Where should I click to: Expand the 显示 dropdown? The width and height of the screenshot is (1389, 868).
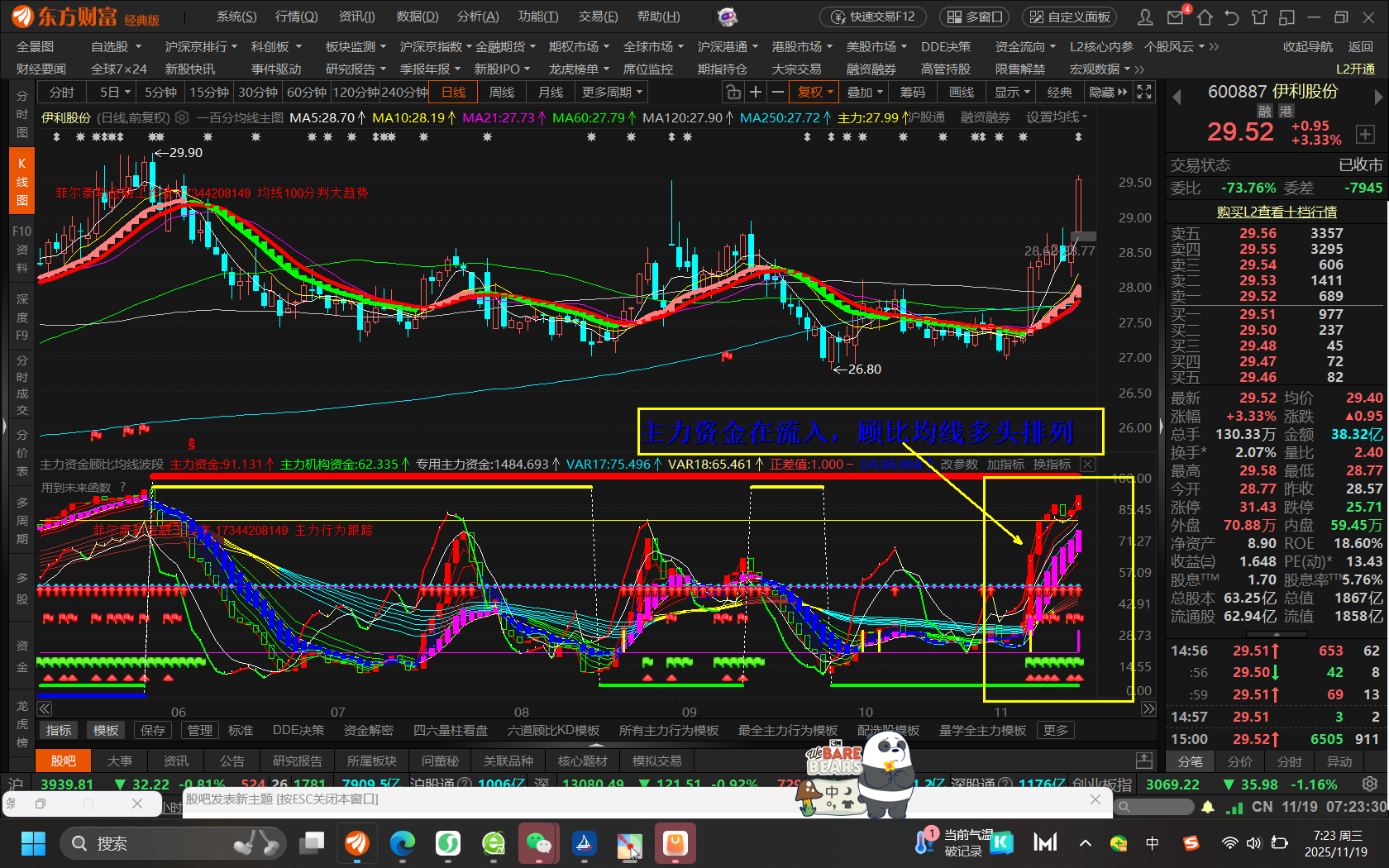pyautogui.click(x=1012, y=92)
